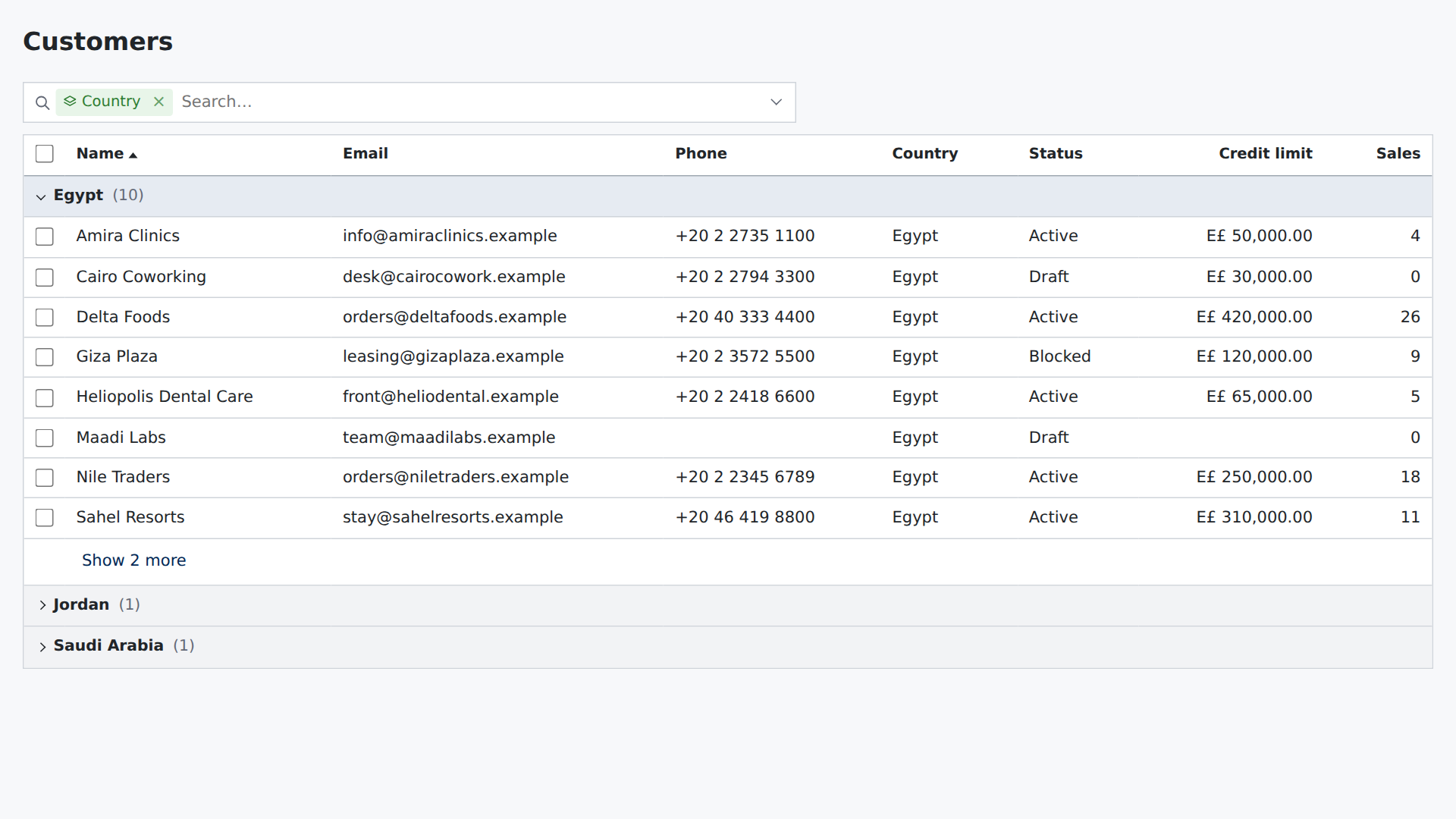Screen dimensions: 1456x819
Task: Sort by the Country column header
Action: tap(924, 153)
